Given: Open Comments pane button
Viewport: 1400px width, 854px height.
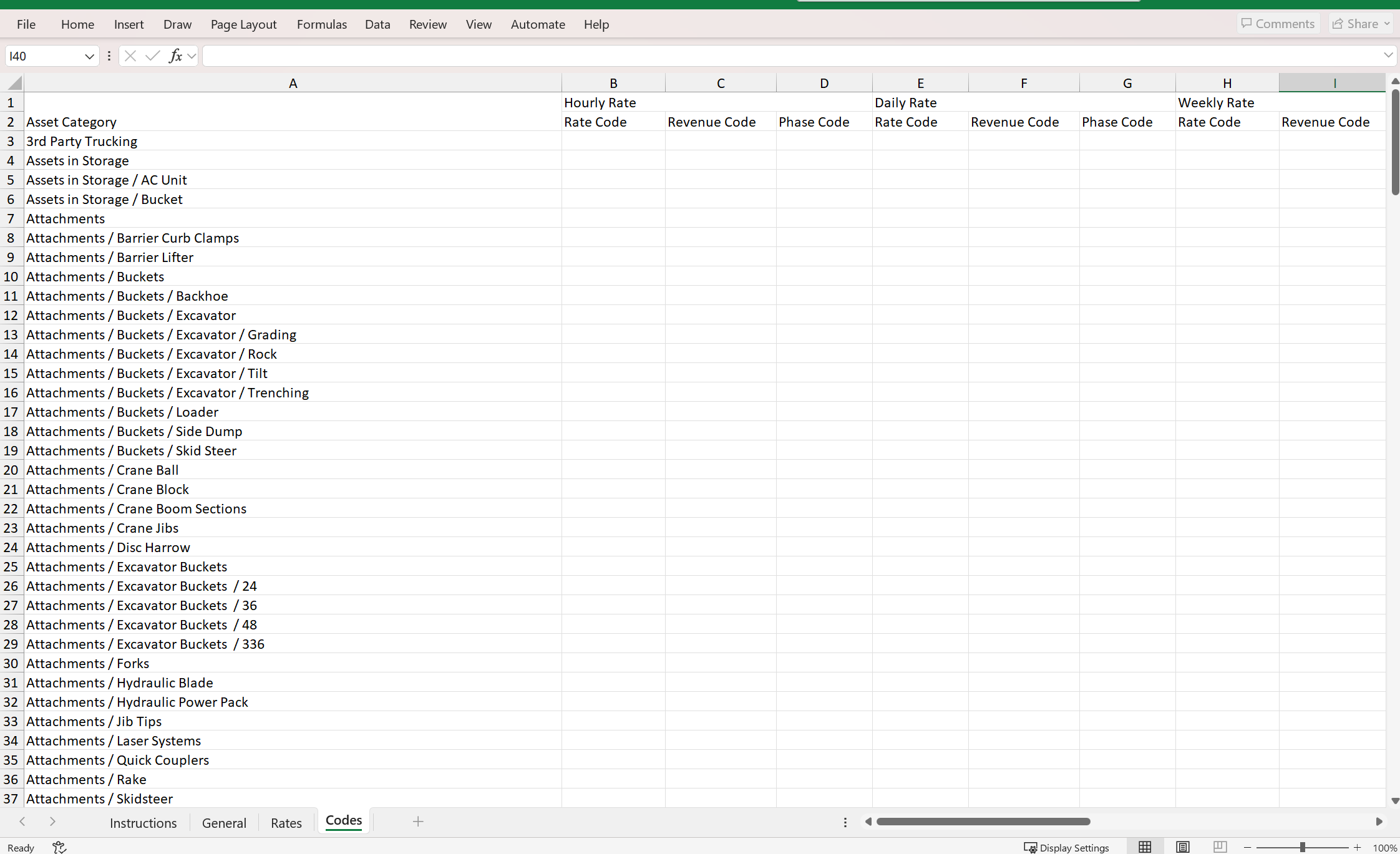Looking at the screenshot, I should [x=1278, y=24].
